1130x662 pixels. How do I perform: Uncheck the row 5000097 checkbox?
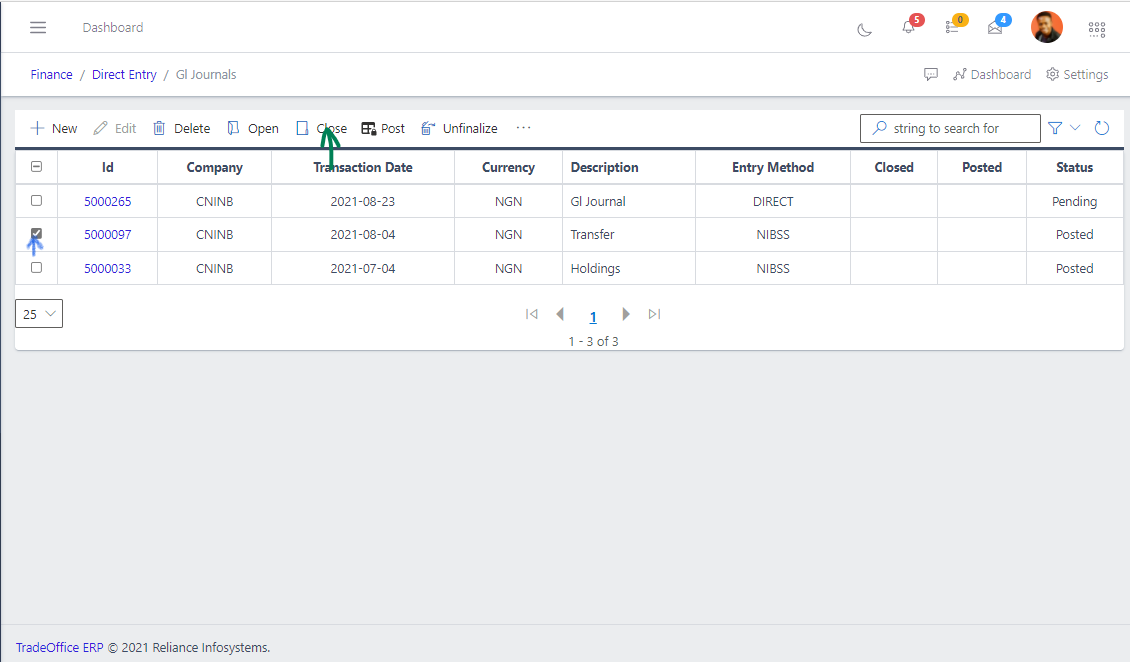tap(37, 234)
